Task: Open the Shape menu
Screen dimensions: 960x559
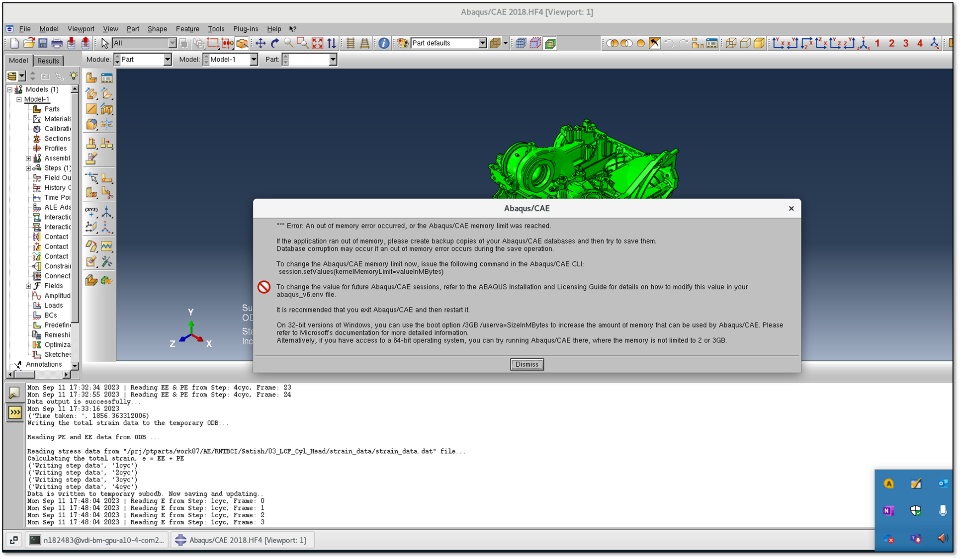Action: [x=157, y=29]
